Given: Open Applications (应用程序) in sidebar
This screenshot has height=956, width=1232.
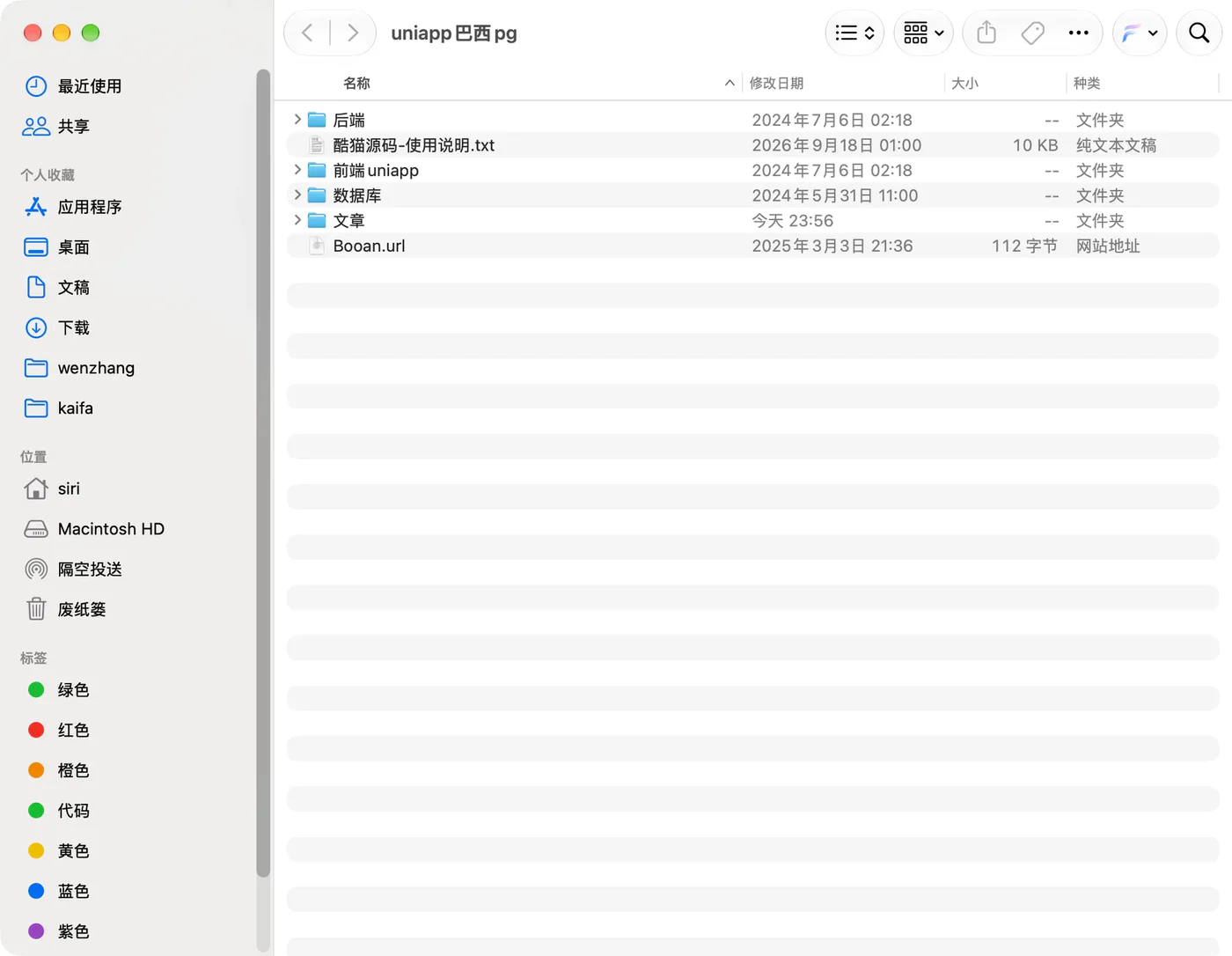Looking at the screenshot, I should click(x=74, y=207).
